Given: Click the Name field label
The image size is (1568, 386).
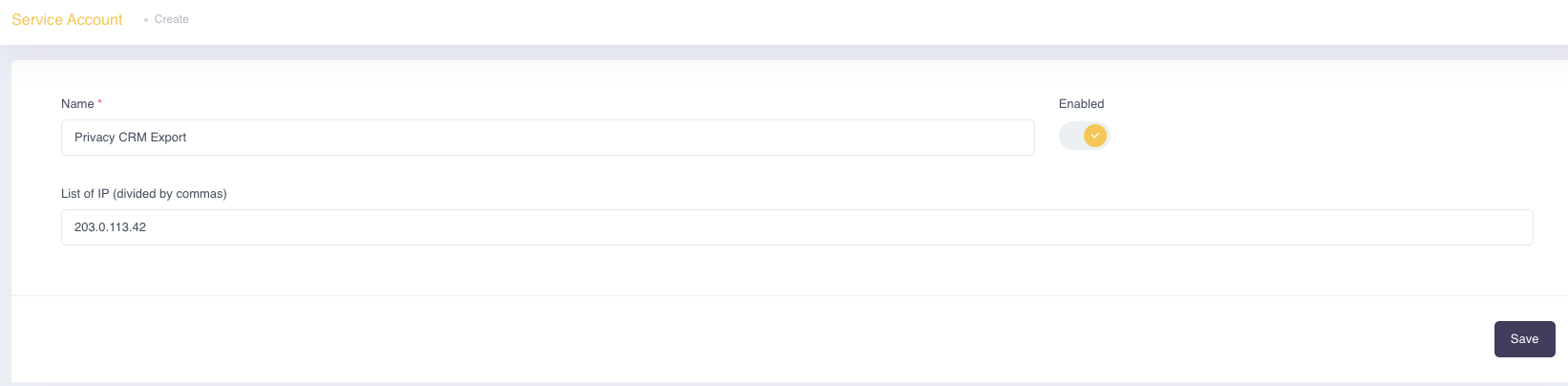Looking at the screenshot, I should tap(77, 103).
